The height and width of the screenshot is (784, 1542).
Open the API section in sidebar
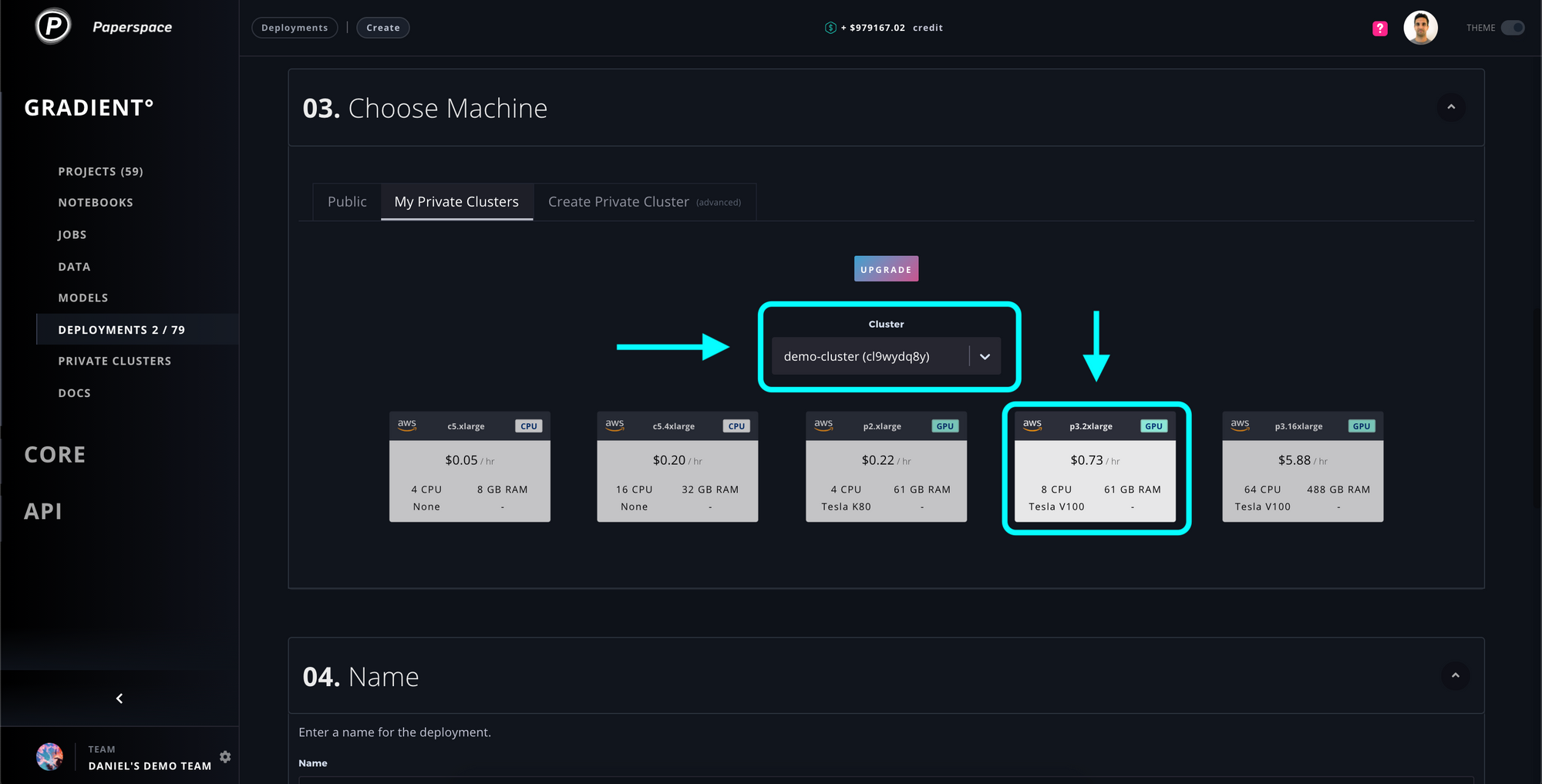(43, 511)
